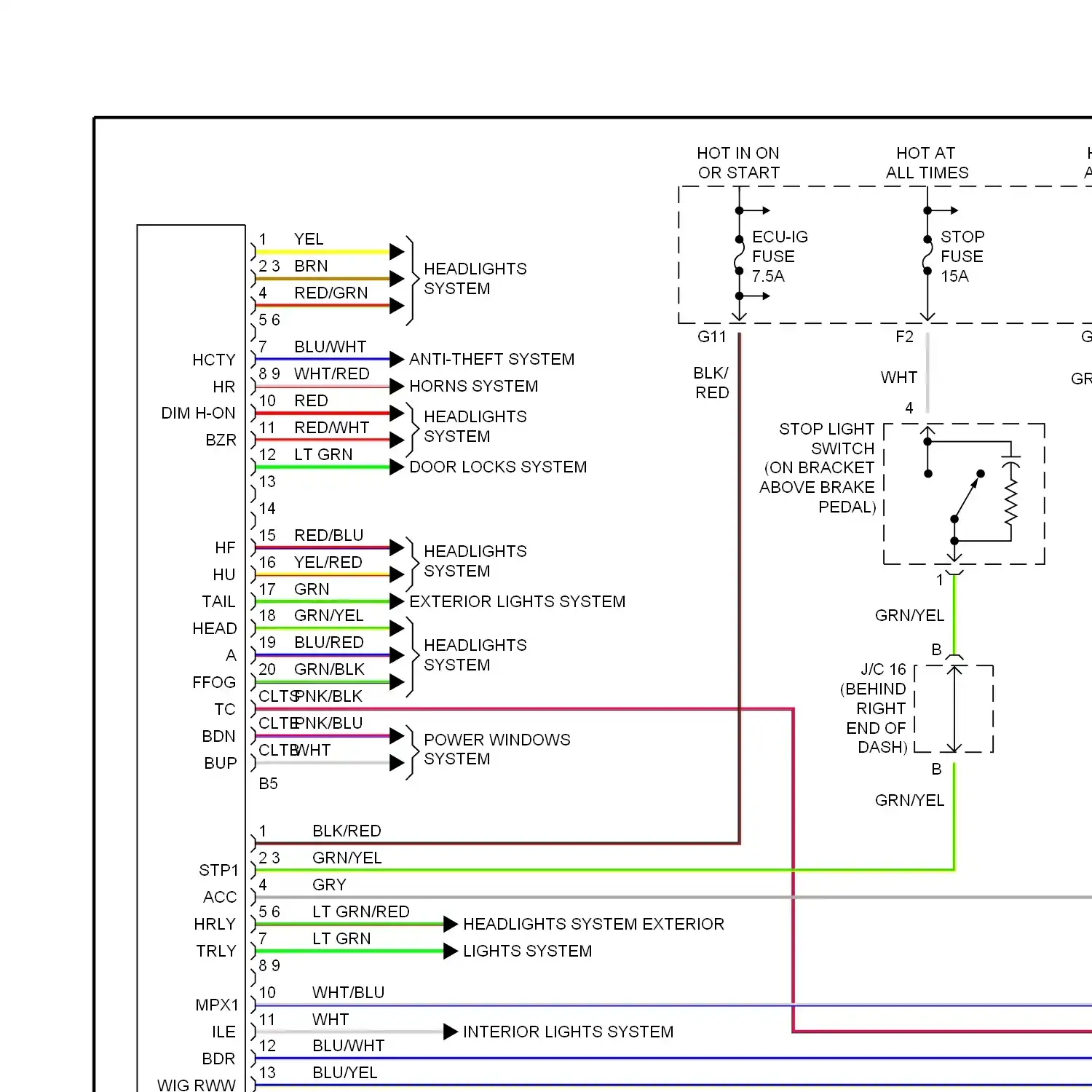The width and height of the screenshot is (1092, 1092).
Task: Click the "PNK/BLU" wire label
Action: coord(329,724)
